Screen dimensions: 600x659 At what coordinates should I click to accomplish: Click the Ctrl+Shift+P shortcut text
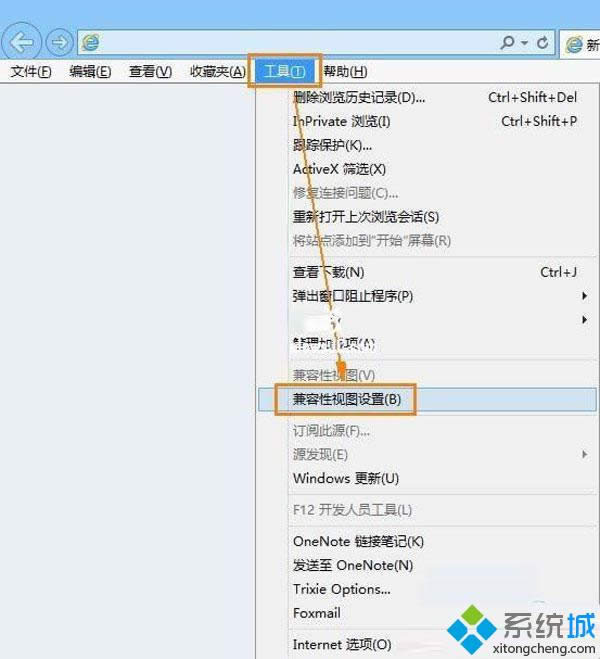pyautogui.click(x=539, y=121)
